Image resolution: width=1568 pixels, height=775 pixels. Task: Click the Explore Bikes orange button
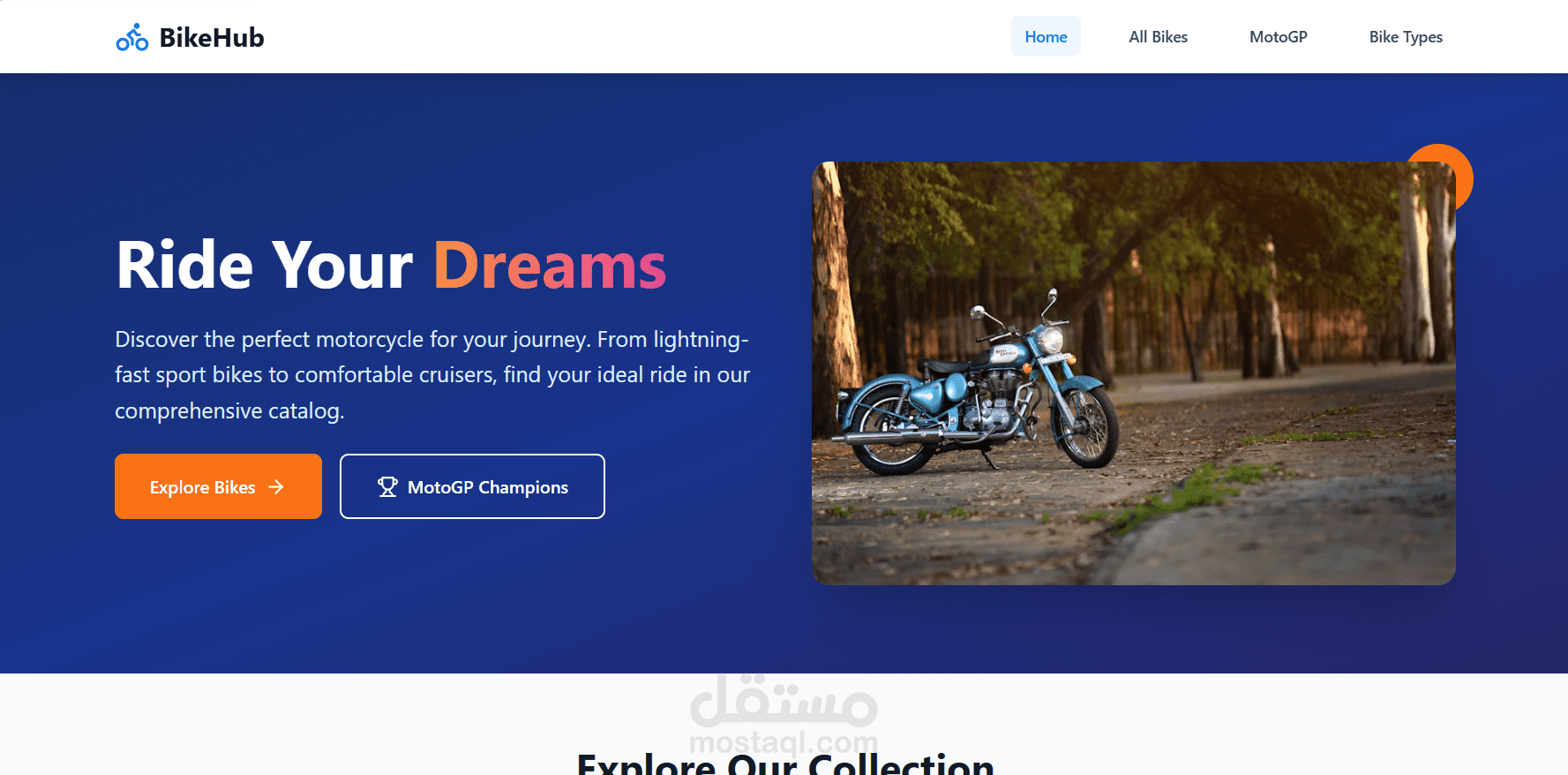click(x=218, y=486)
